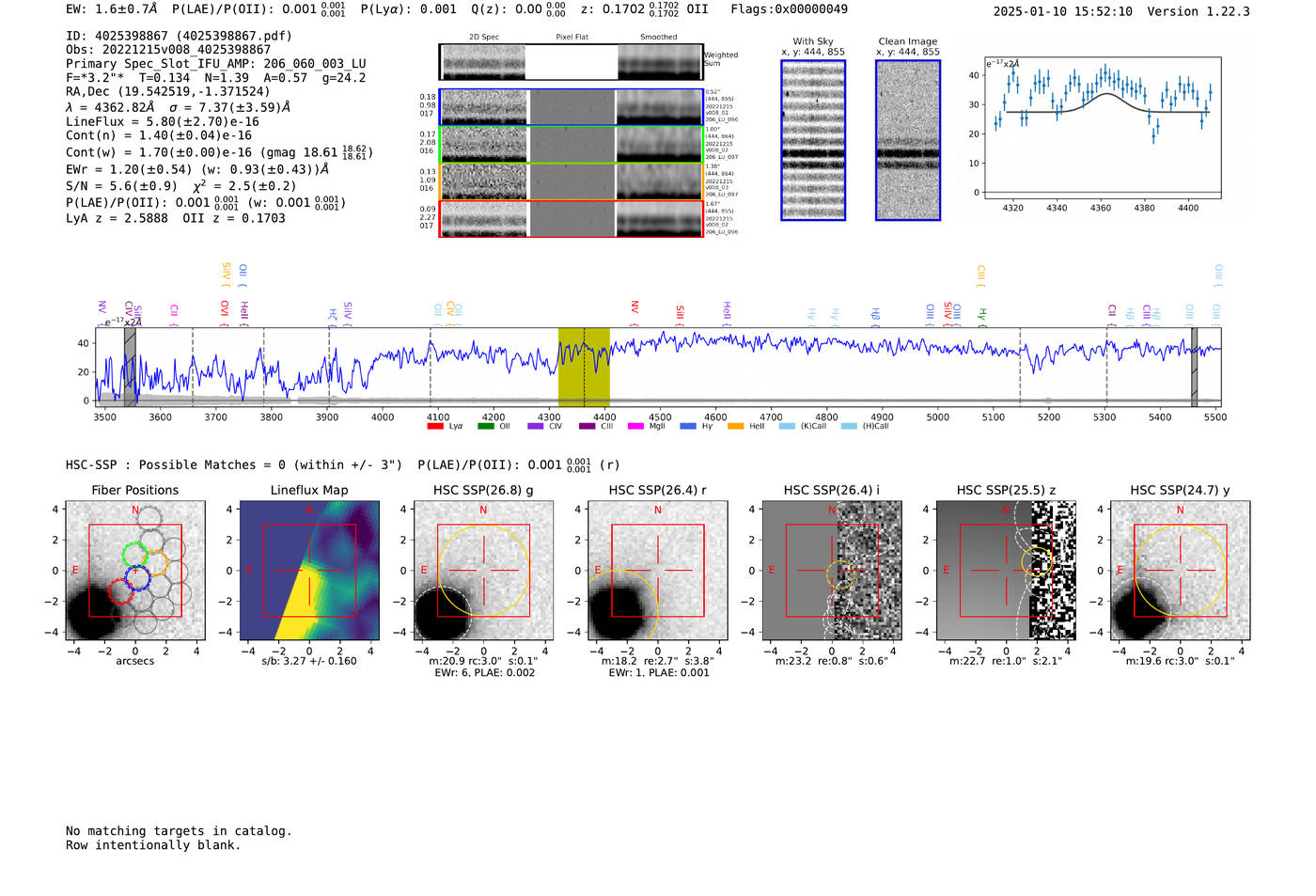This screenshot has width=1316, height=896.
Task: Click the blue Hγ legend swatch
Action: tap(688, 426)
